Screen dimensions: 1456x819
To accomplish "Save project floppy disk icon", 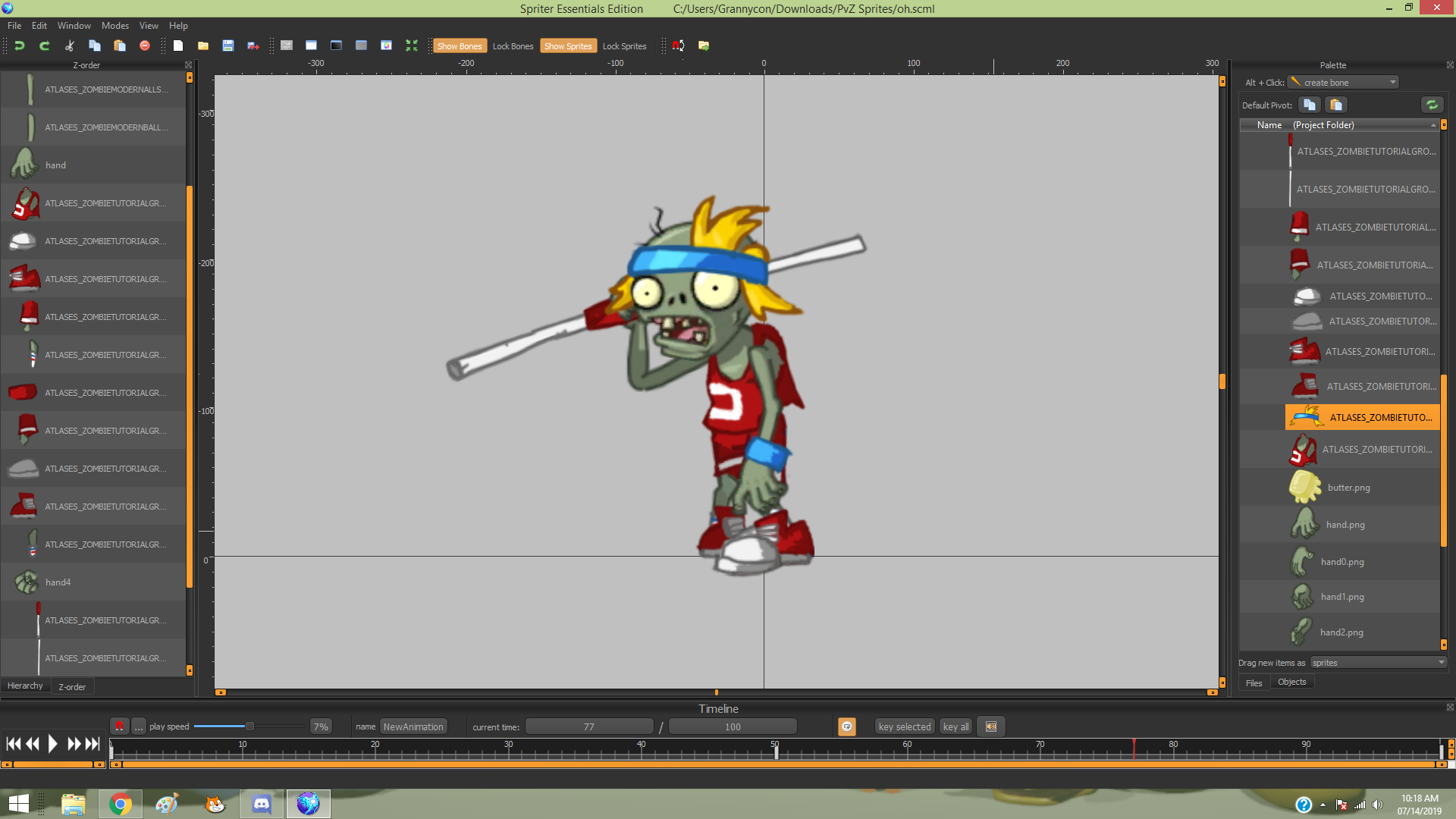I will point(228,45).
